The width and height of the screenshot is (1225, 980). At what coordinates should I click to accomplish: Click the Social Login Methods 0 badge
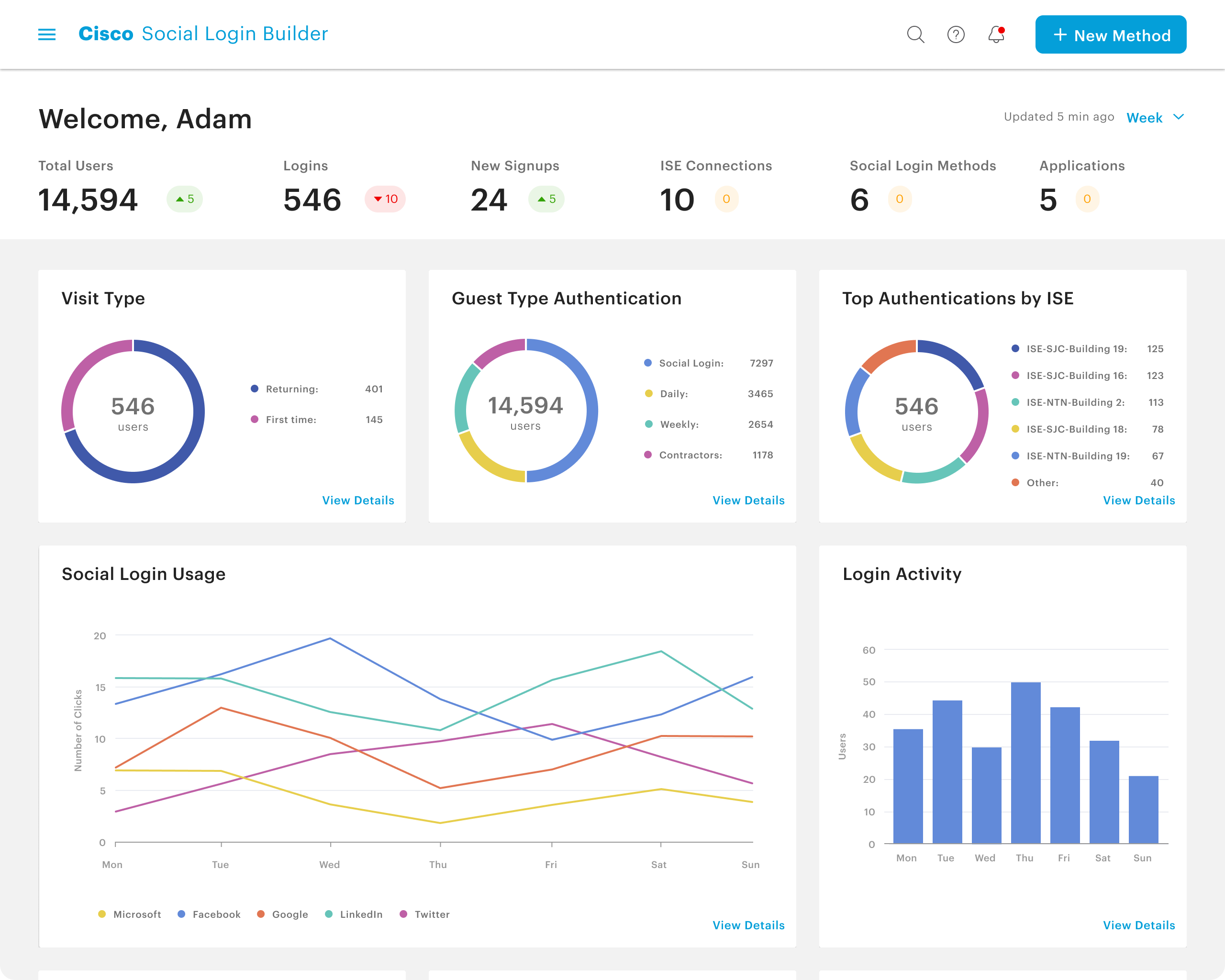pyautogui.click(x=900, y=200)
